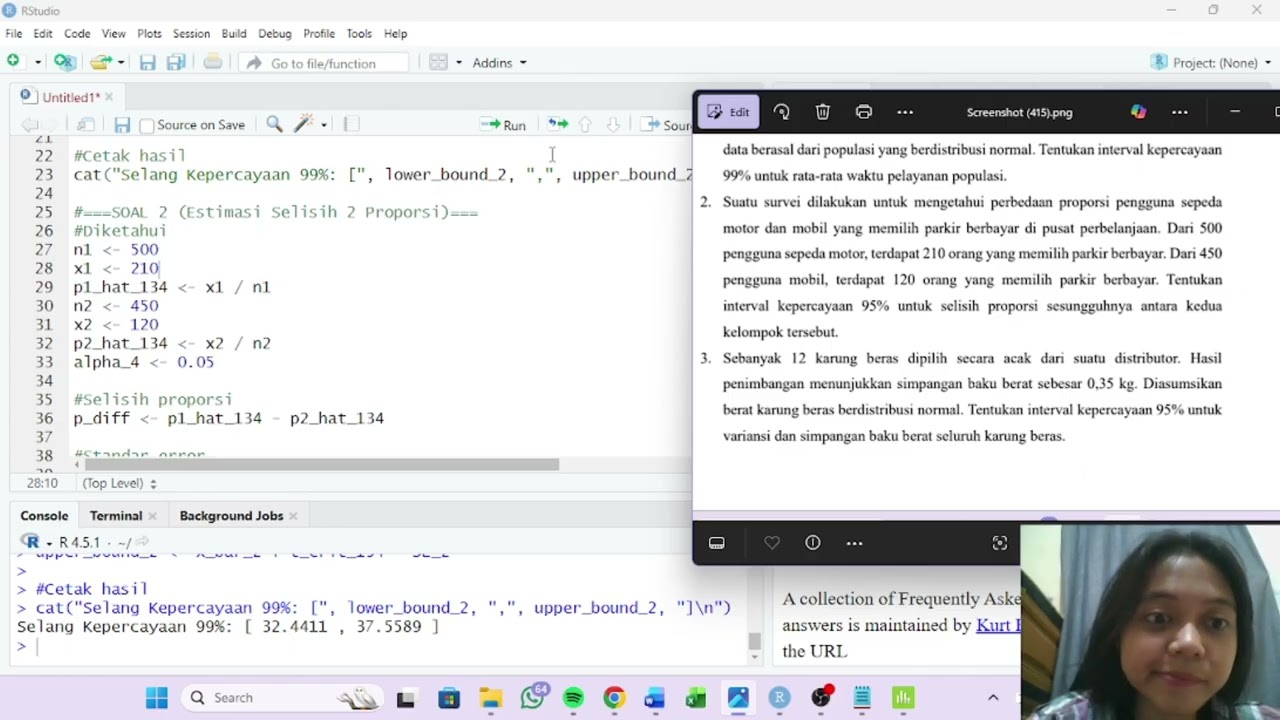Click code line 'alpha_4 <- 0.05'
Viewport: 1280px width, 720px height.
[143, 362]
